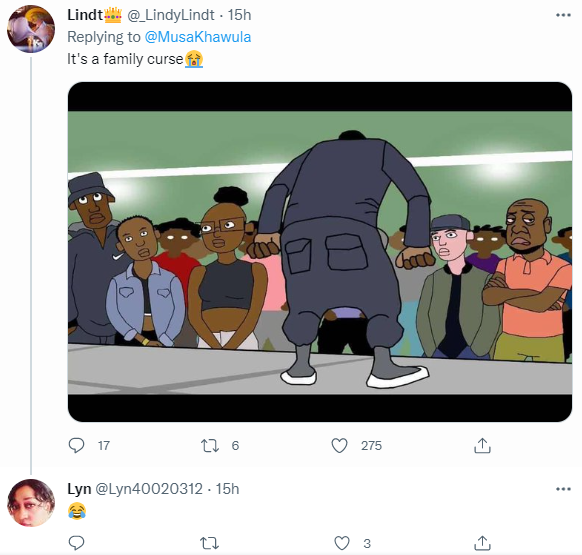Screen dimensions: 582x555
Task: Open Lindt tweet's 15h timestamp
Action: tap(239, 15)
